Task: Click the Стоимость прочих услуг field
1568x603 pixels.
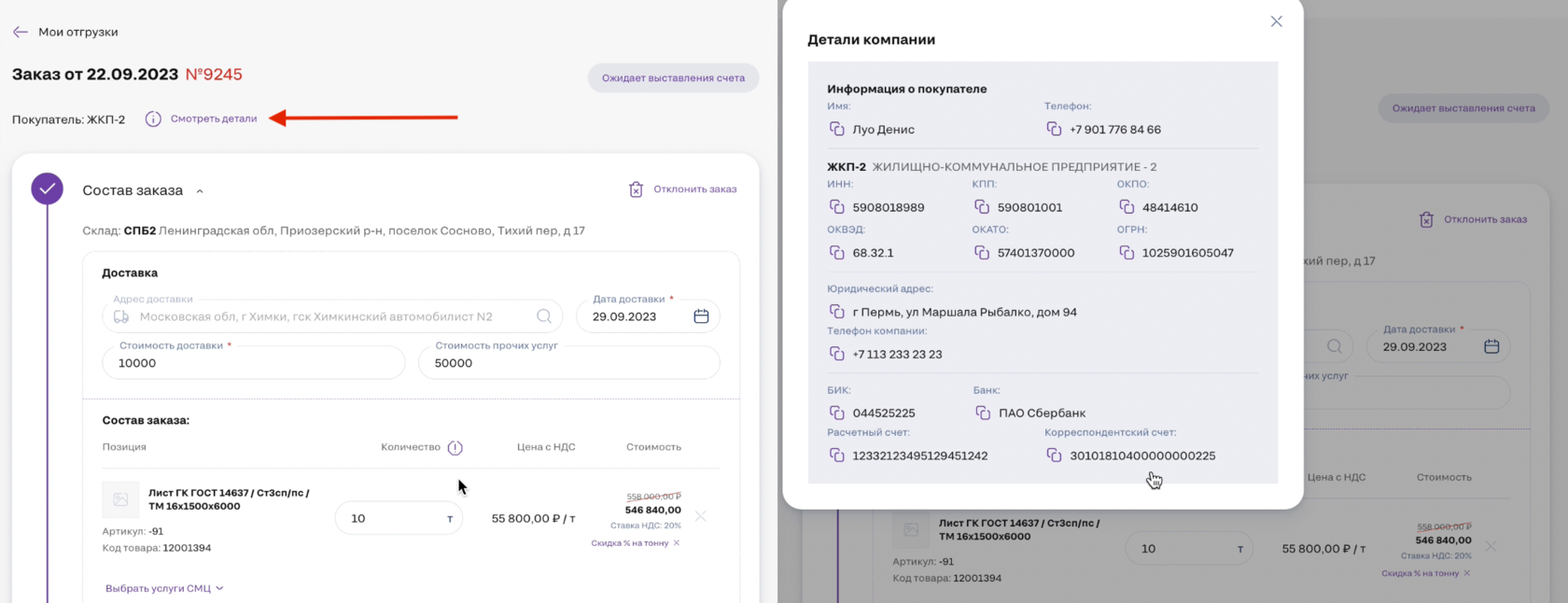Action: (x=569, y=363)
